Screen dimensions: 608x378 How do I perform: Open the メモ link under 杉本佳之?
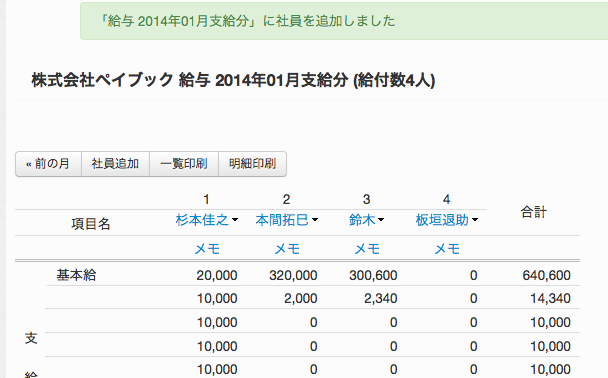click(207, 249)
